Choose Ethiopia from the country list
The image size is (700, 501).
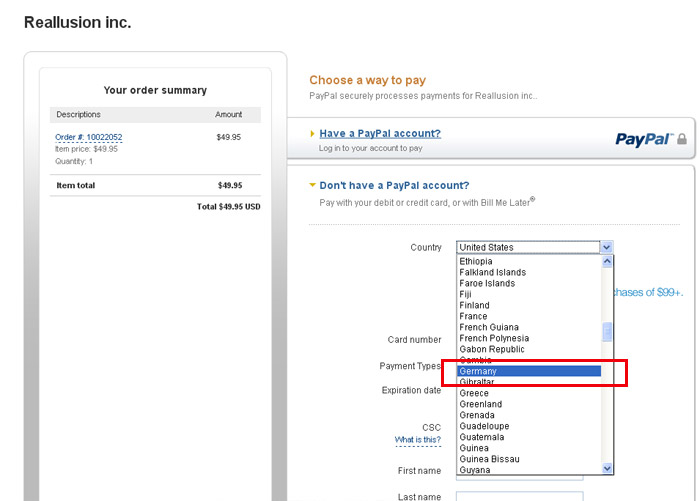[x=529, y=261]
